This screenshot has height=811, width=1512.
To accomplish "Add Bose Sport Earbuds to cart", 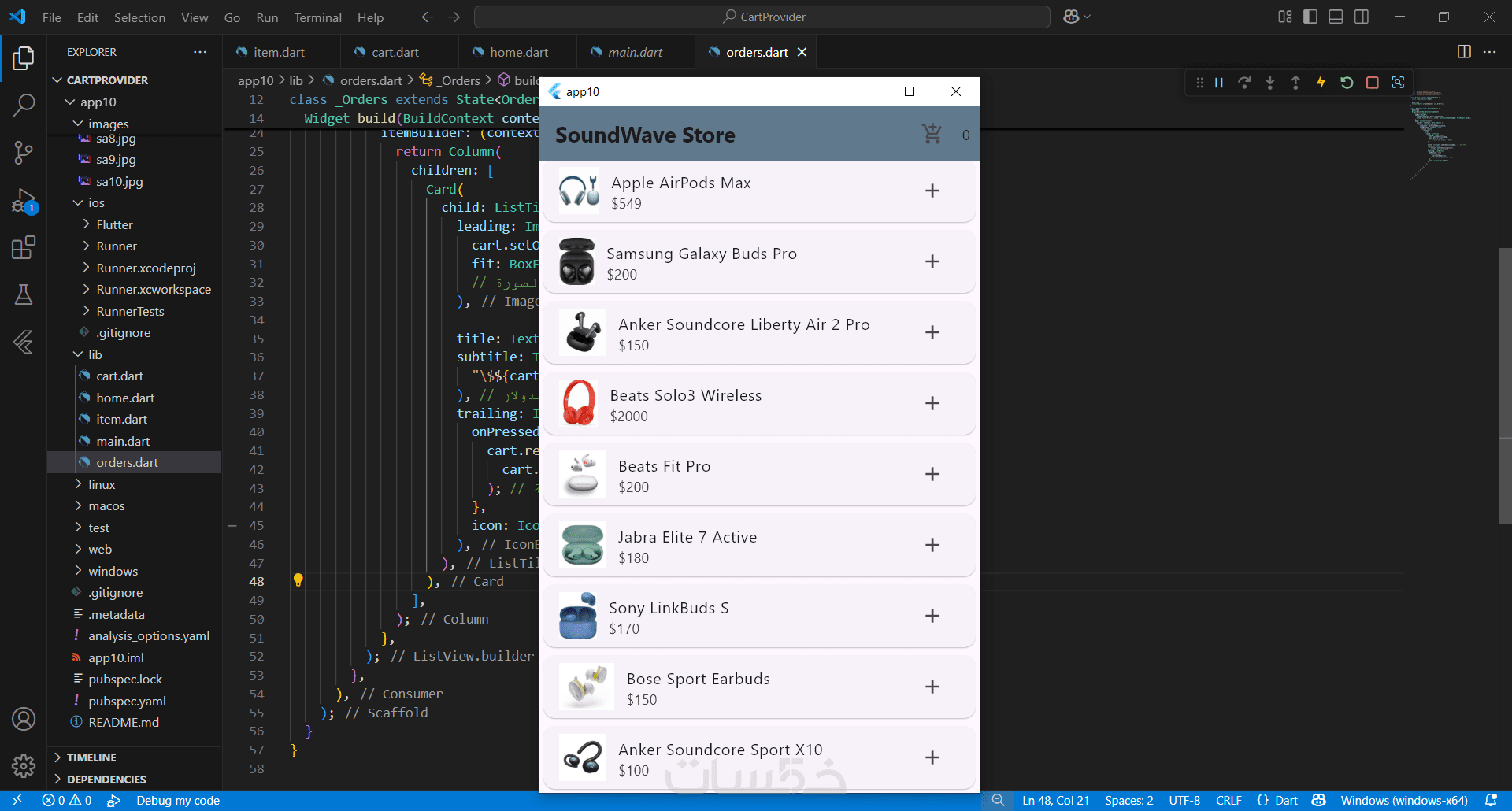I will click(x=932, y=687).
